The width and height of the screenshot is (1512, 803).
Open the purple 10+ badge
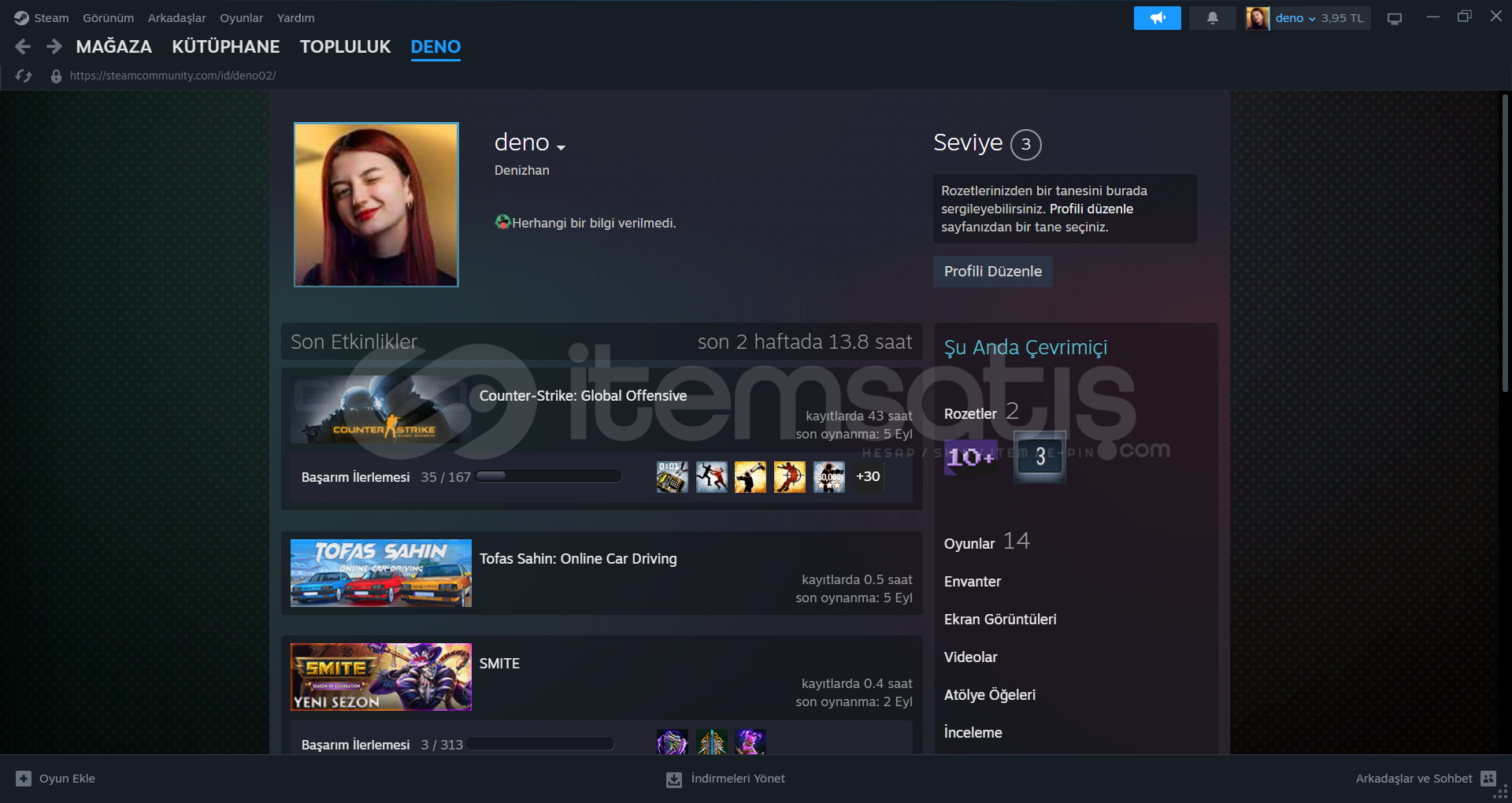pos(971,457)
